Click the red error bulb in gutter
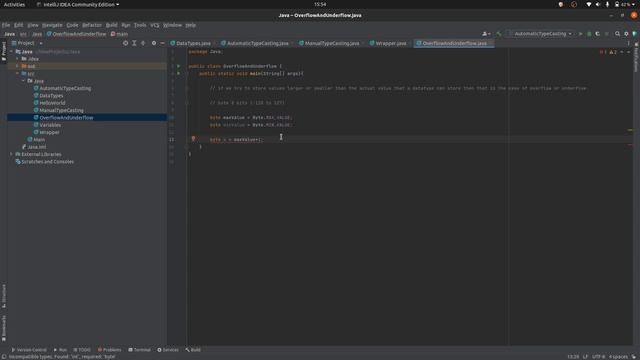The height and width of the screenshot is (360, 640). pyautogui.click(x=193, y=139)
